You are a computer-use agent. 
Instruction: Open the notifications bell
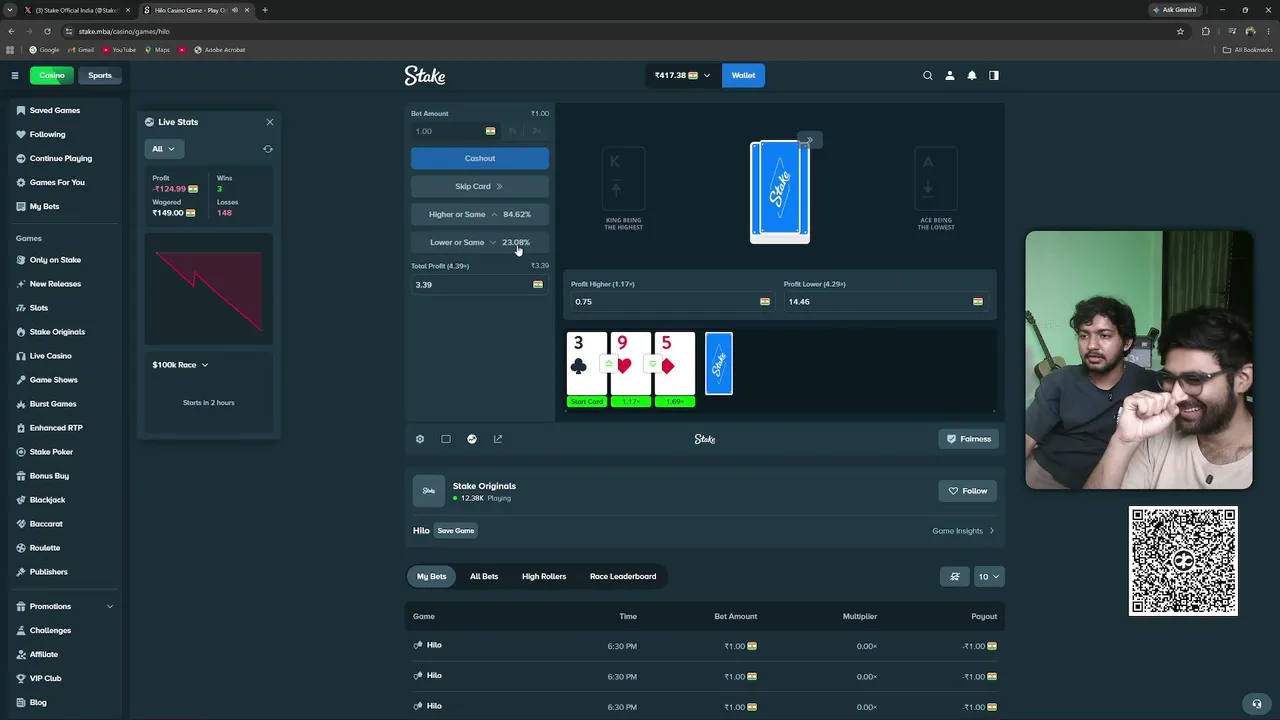coord(972,75)
